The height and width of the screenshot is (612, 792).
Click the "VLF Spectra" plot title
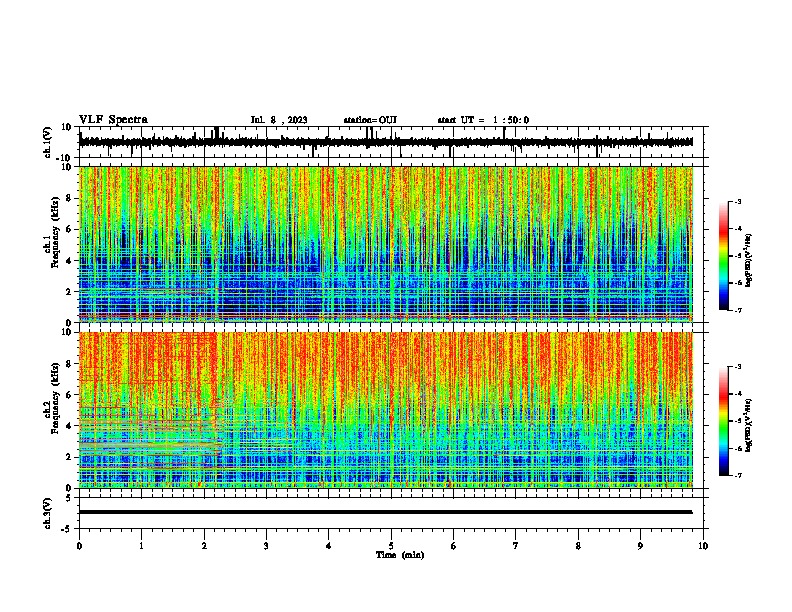click(113, 120)
